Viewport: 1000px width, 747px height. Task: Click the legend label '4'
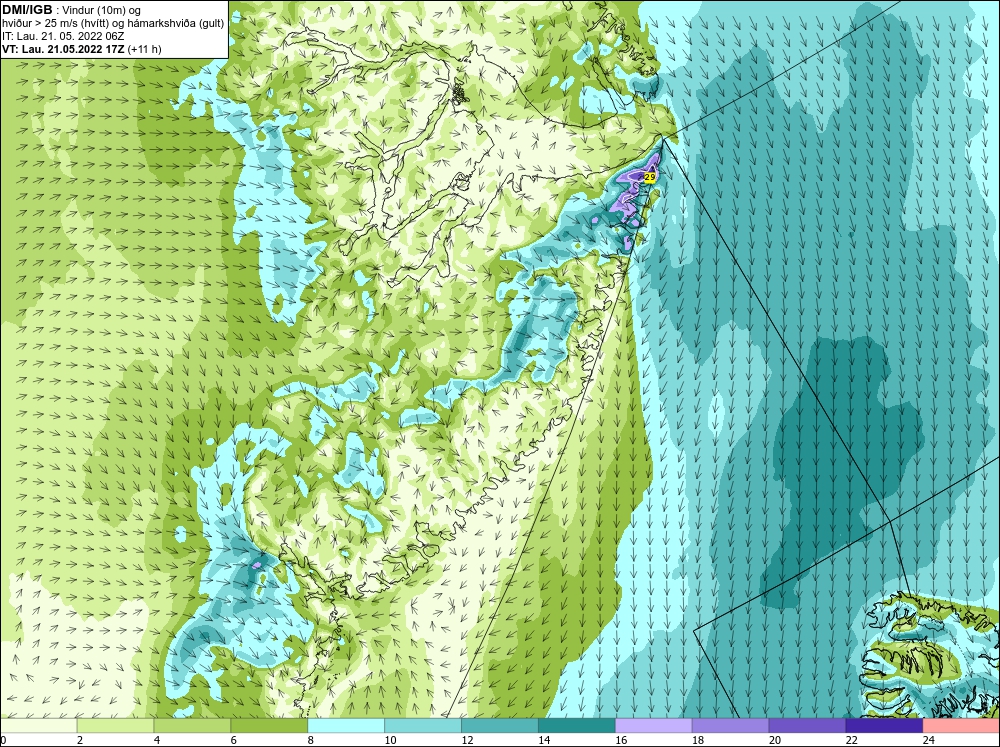[x=157, y=740]
